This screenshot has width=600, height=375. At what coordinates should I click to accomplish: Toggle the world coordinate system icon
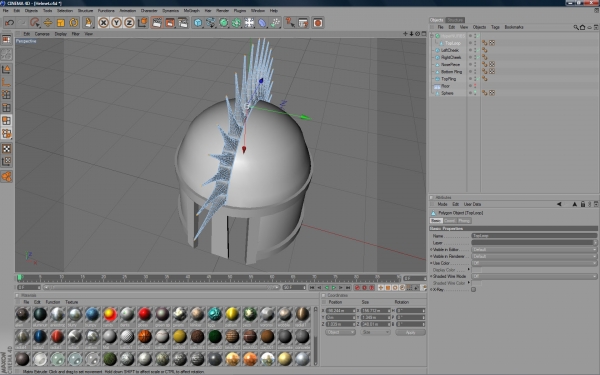click(x=142, y=23)
